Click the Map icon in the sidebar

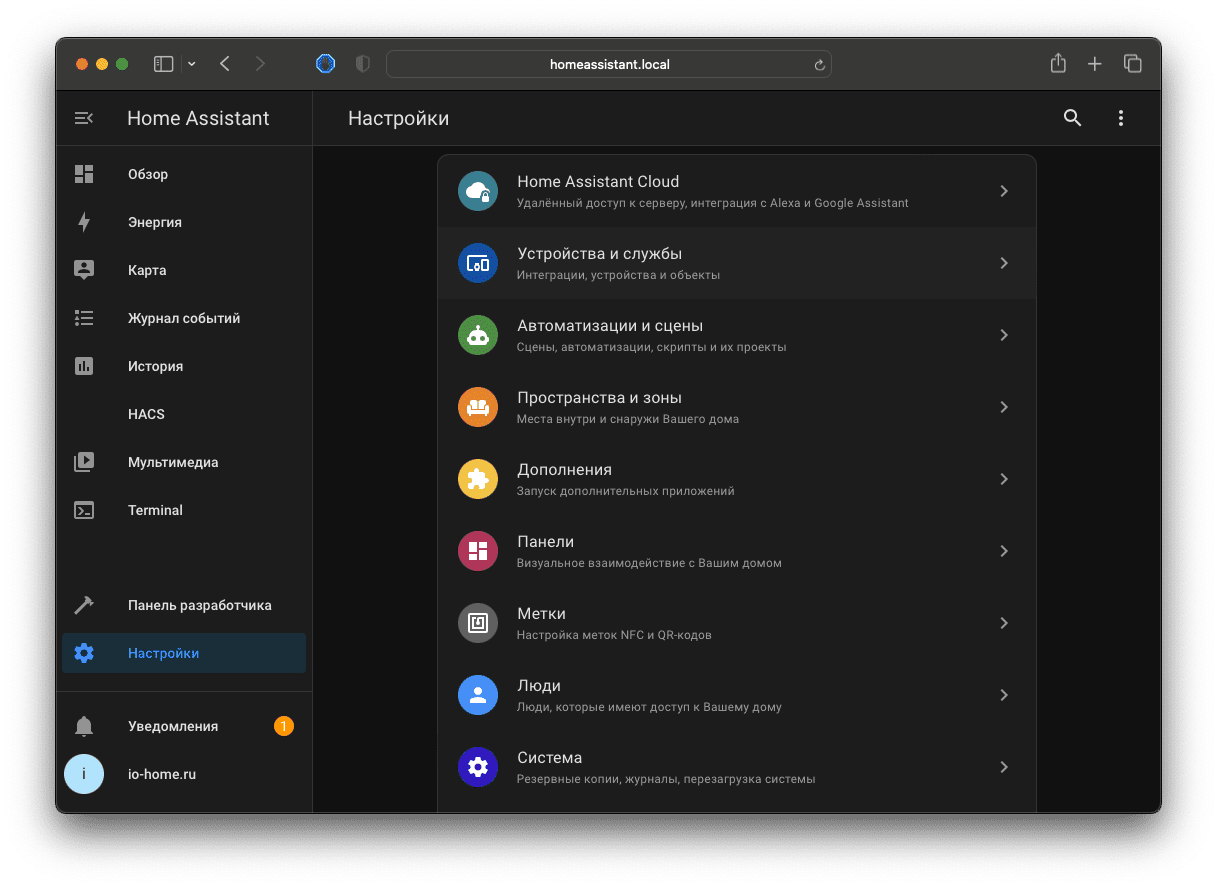coord(84,270)
